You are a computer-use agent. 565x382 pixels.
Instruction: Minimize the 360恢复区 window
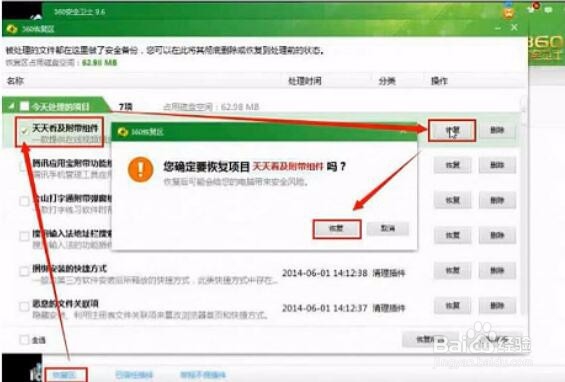tap(498, 28)
